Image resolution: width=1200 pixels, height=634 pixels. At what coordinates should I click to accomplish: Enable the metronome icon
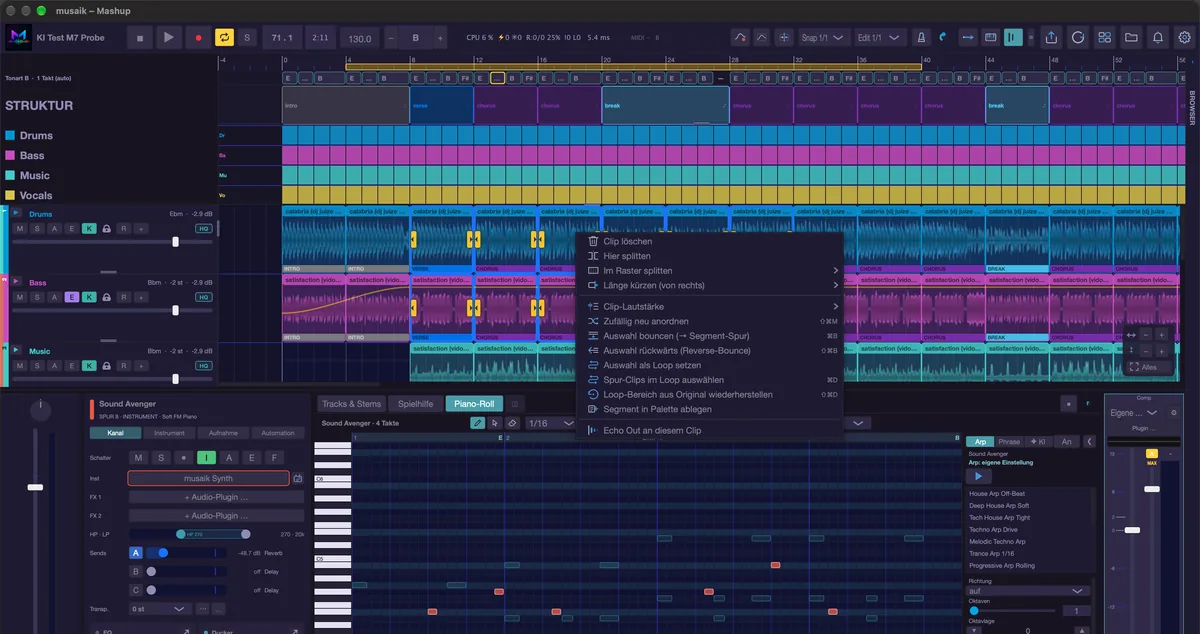[x=921, y=38]
